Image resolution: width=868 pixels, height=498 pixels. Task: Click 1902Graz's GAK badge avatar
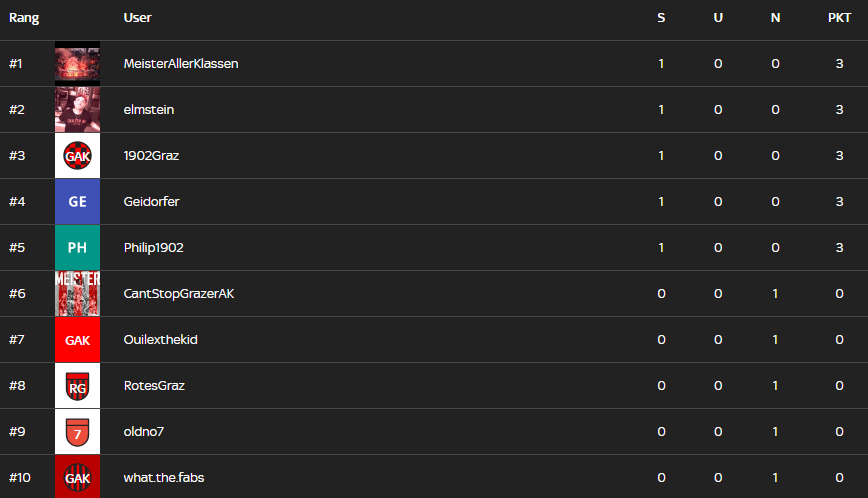pyautogui.click(x=77, y=156)
